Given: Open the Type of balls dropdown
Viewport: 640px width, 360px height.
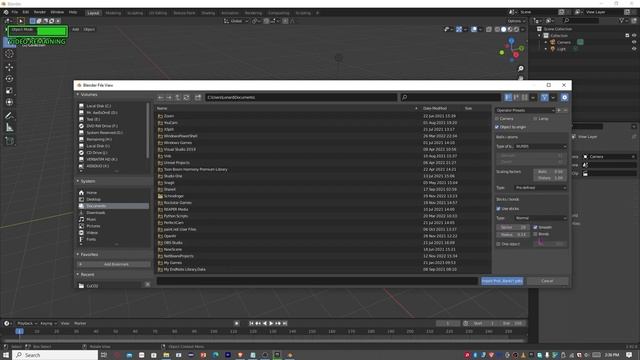Looking at the screenshot, I should 541,146.
